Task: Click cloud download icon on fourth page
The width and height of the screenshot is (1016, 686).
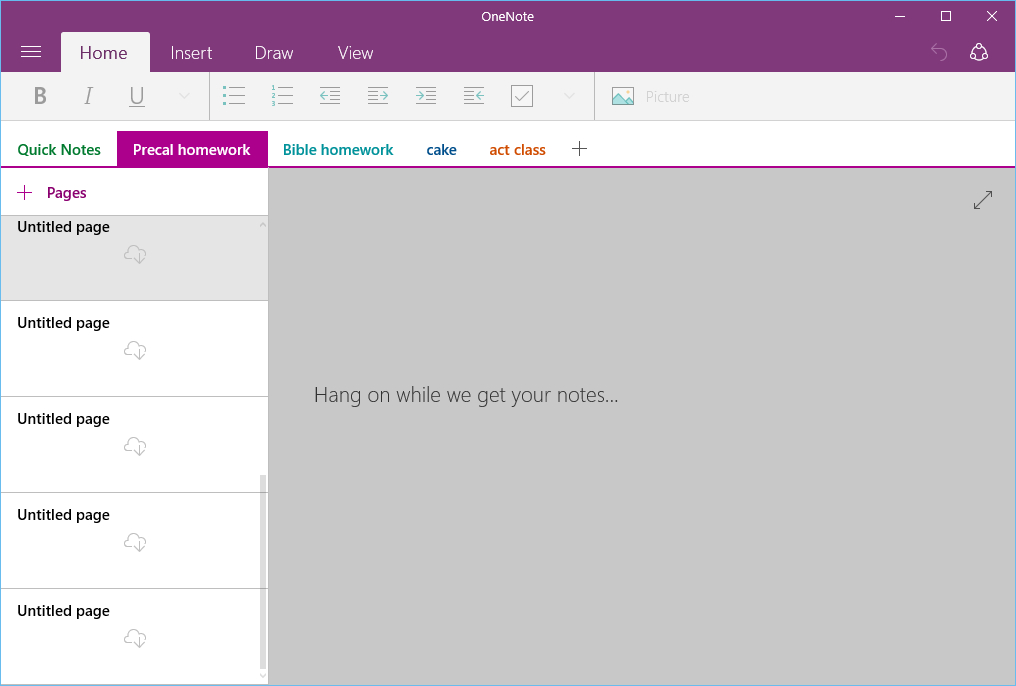Action: coord(135,542)
